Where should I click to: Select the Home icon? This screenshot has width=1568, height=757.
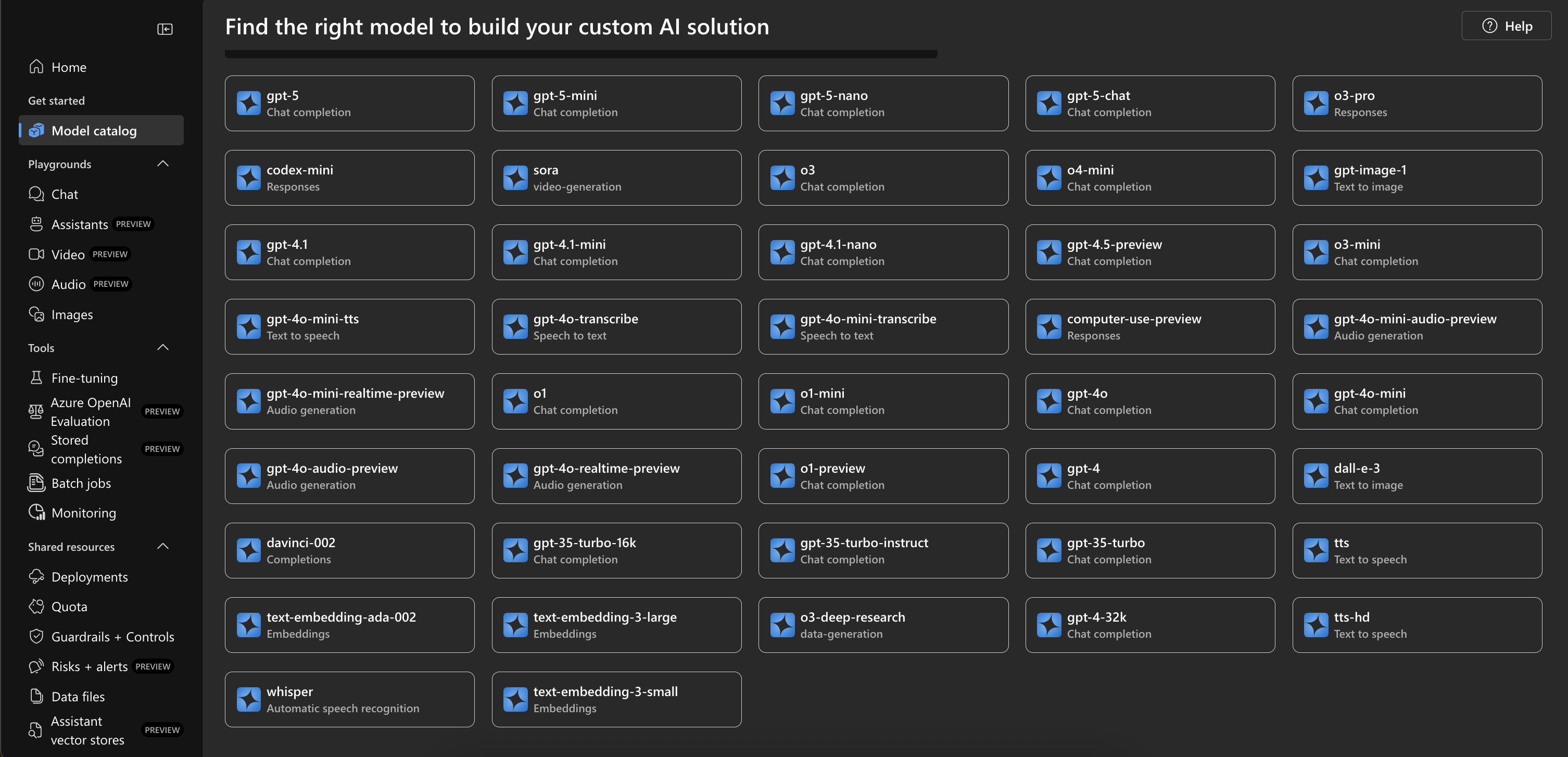coord(68,67)
